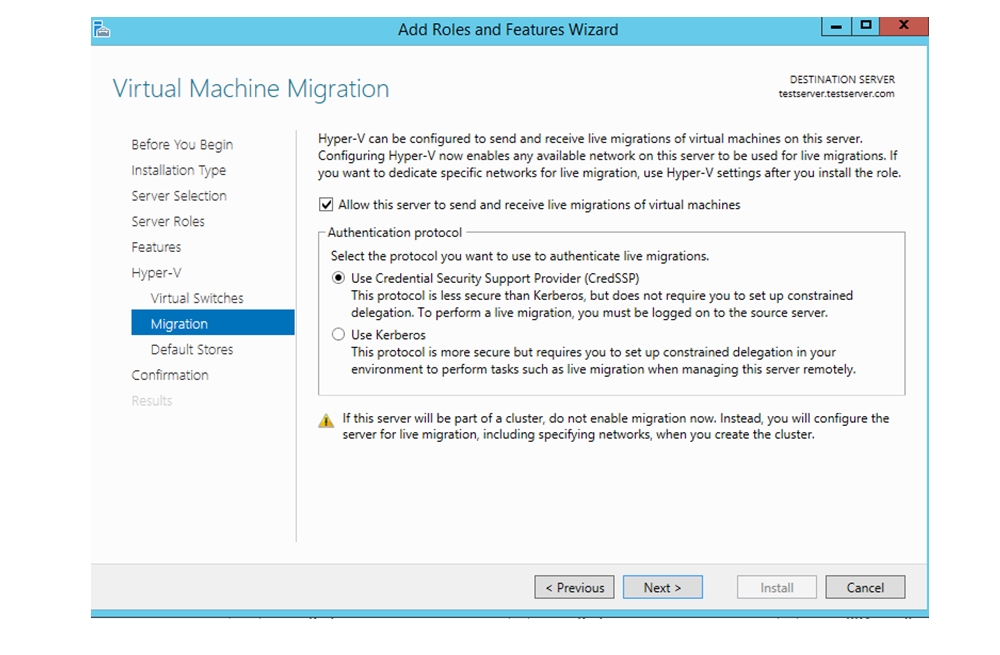Maximize the wizard window
This screenshot has height=655, width=1000.
point(866,26)
